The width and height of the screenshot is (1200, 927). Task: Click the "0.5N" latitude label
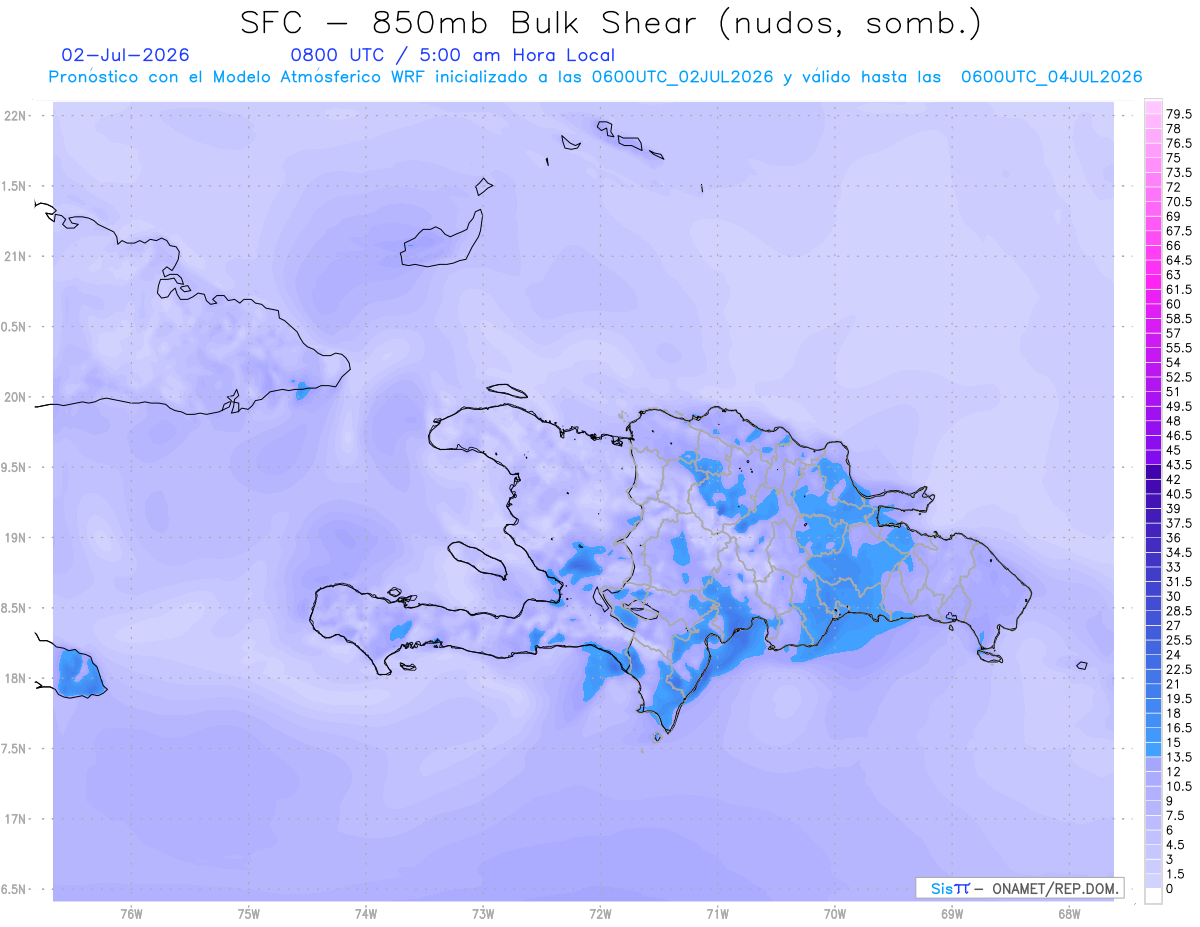(x=15, y=327)
